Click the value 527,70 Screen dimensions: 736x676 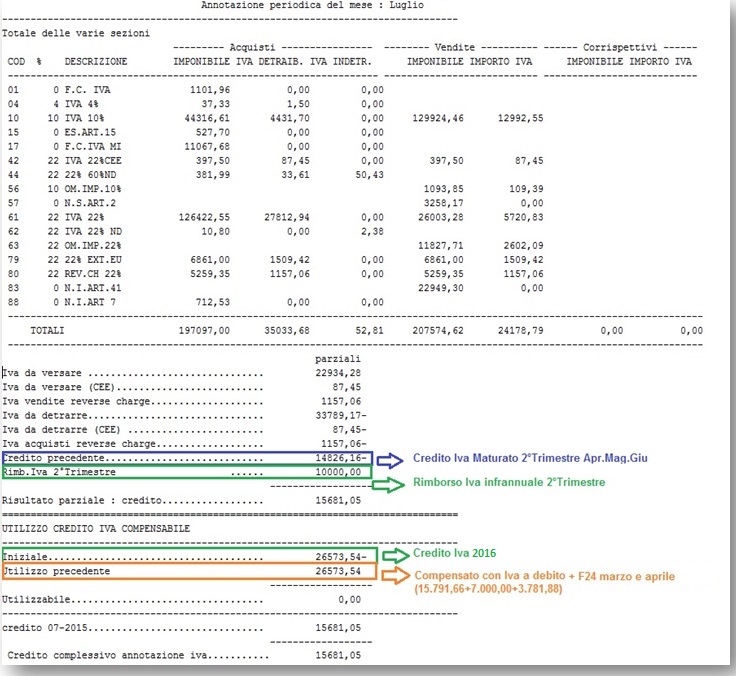pos(213,132)
